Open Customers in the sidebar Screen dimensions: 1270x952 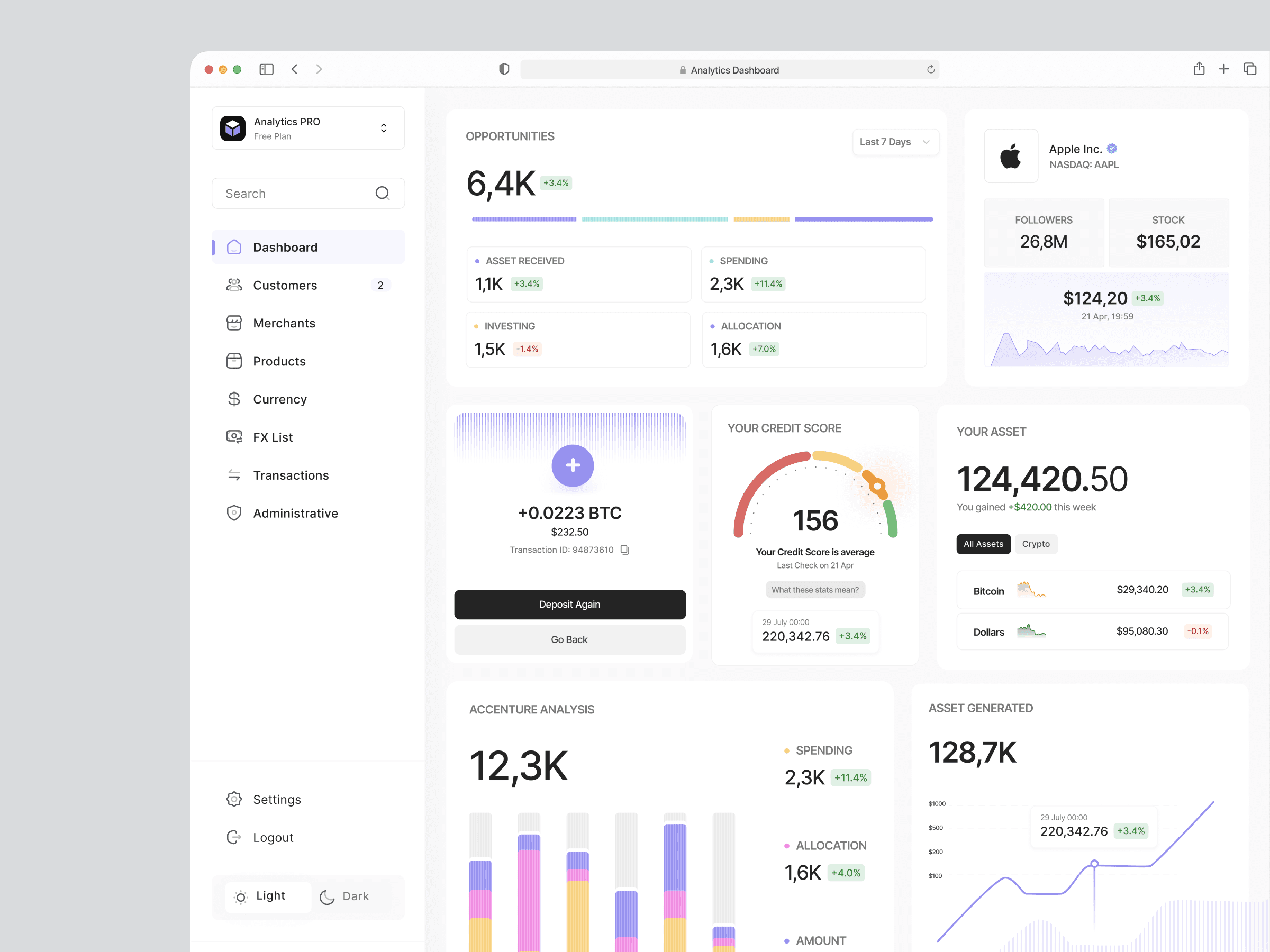(x=285, y=285)
